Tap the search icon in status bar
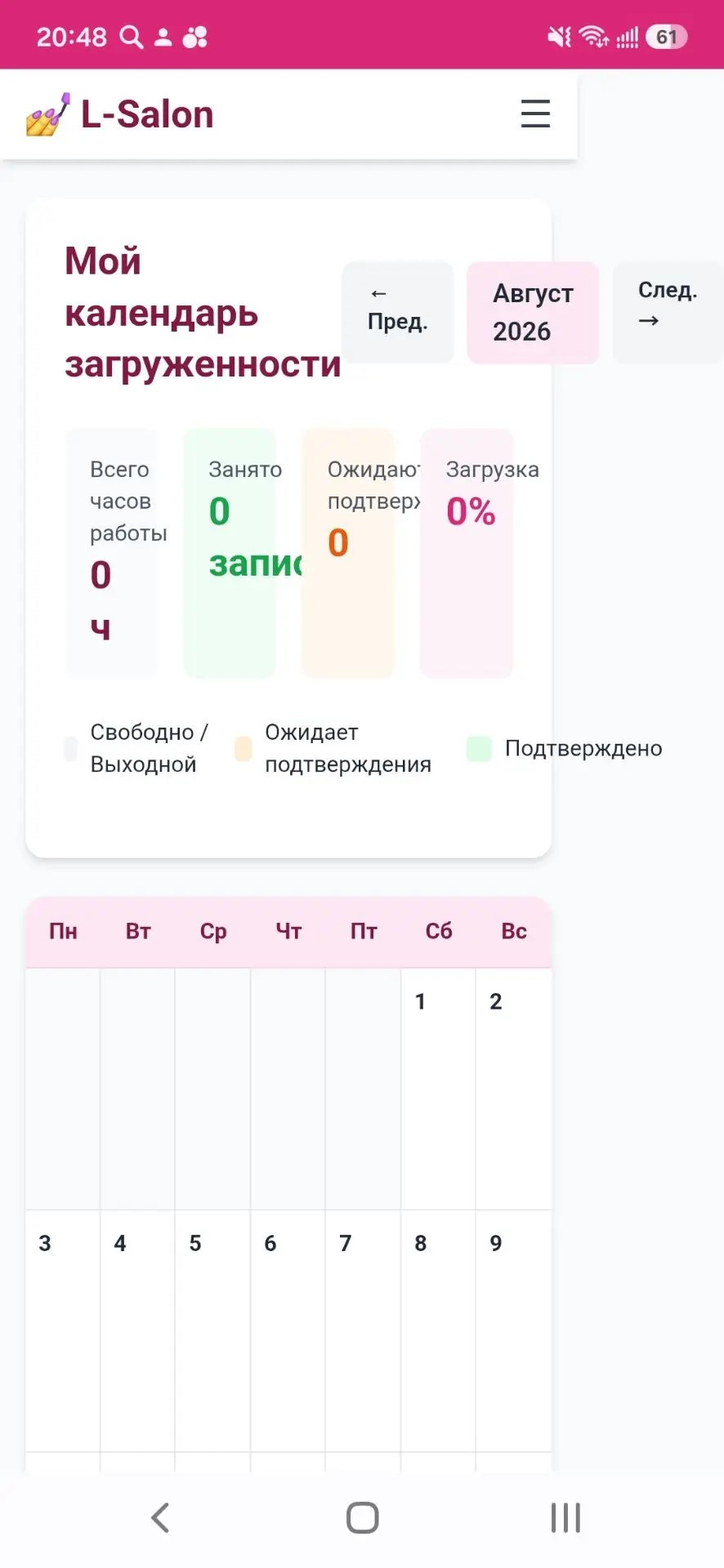 131,37
